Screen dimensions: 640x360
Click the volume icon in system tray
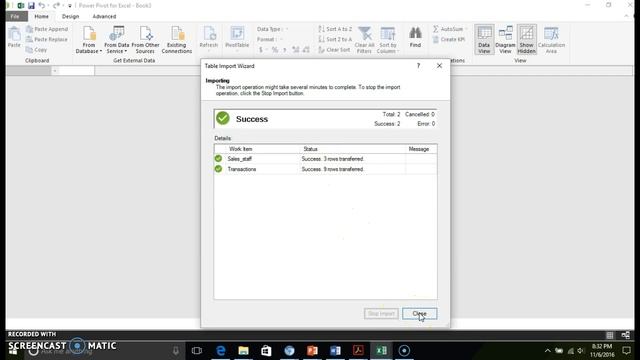[581, 351]
